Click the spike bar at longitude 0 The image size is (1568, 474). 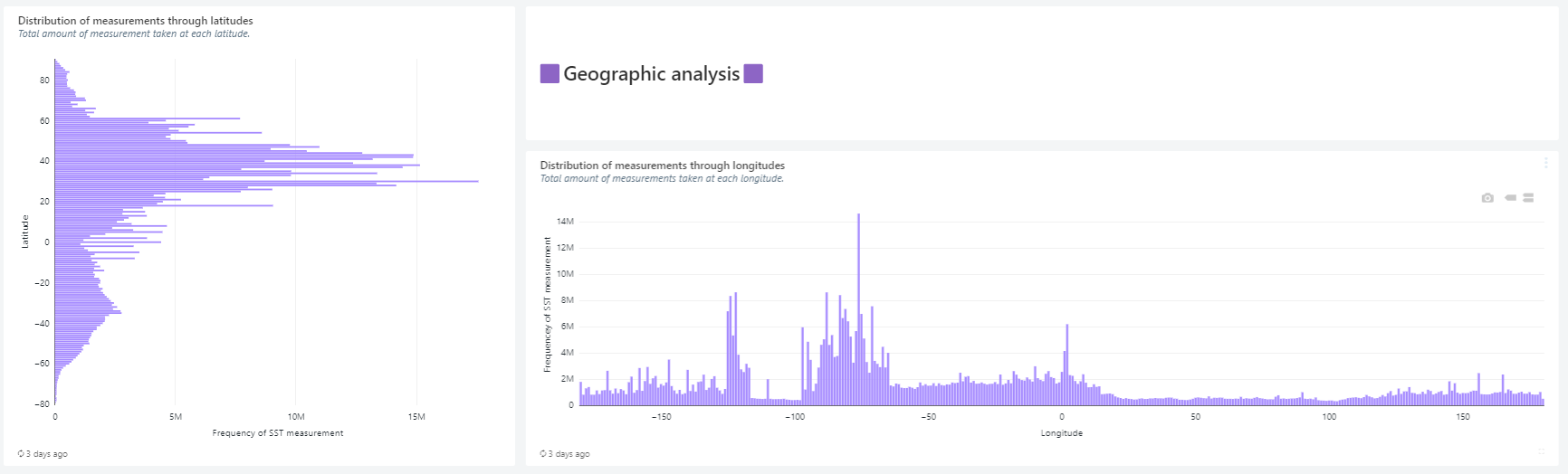pos(1067,364)
